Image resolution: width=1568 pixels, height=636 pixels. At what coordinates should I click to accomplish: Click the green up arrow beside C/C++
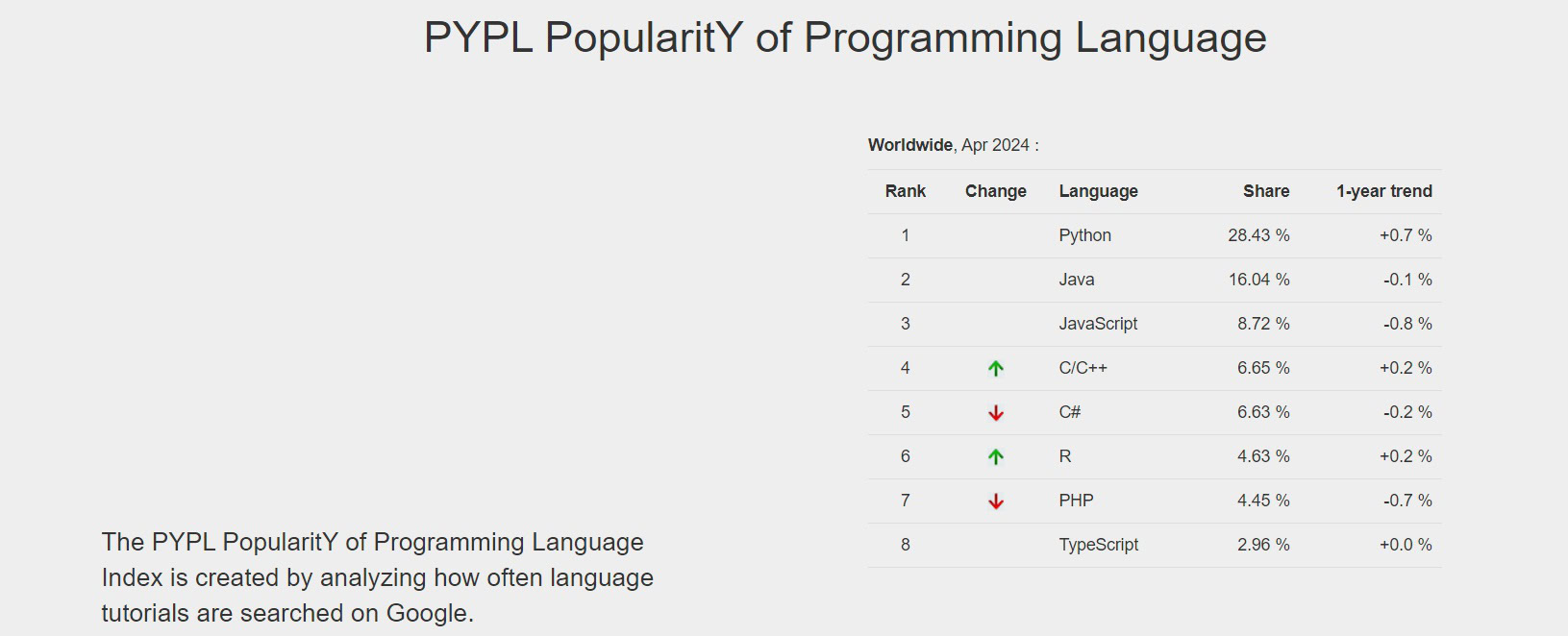[x=996, y=368]
